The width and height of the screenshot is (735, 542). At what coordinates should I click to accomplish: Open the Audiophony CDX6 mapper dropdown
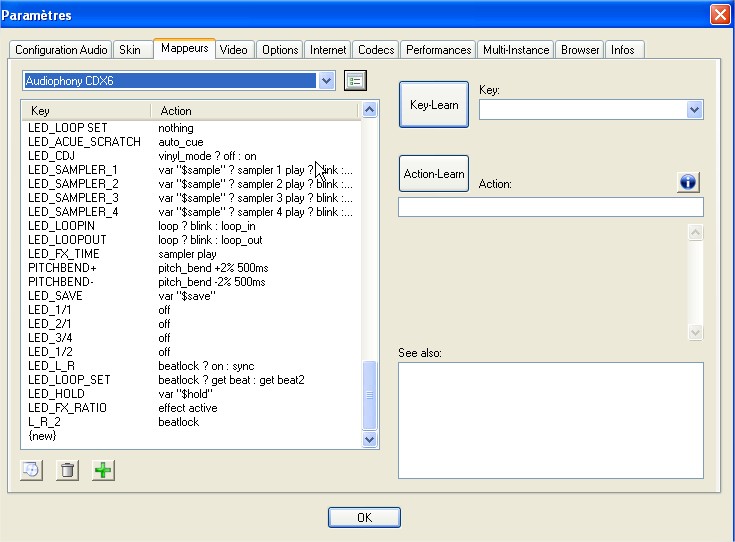tap(326, 81)
